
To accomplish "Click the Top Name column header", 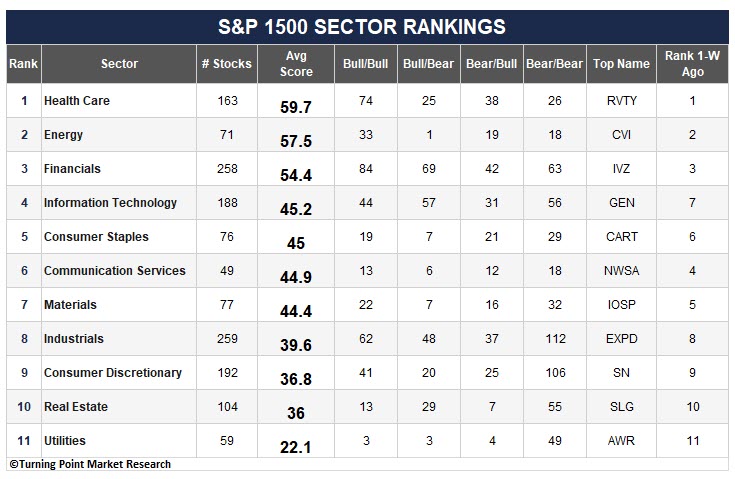I will pyautogui.click(x=621, y=64).
